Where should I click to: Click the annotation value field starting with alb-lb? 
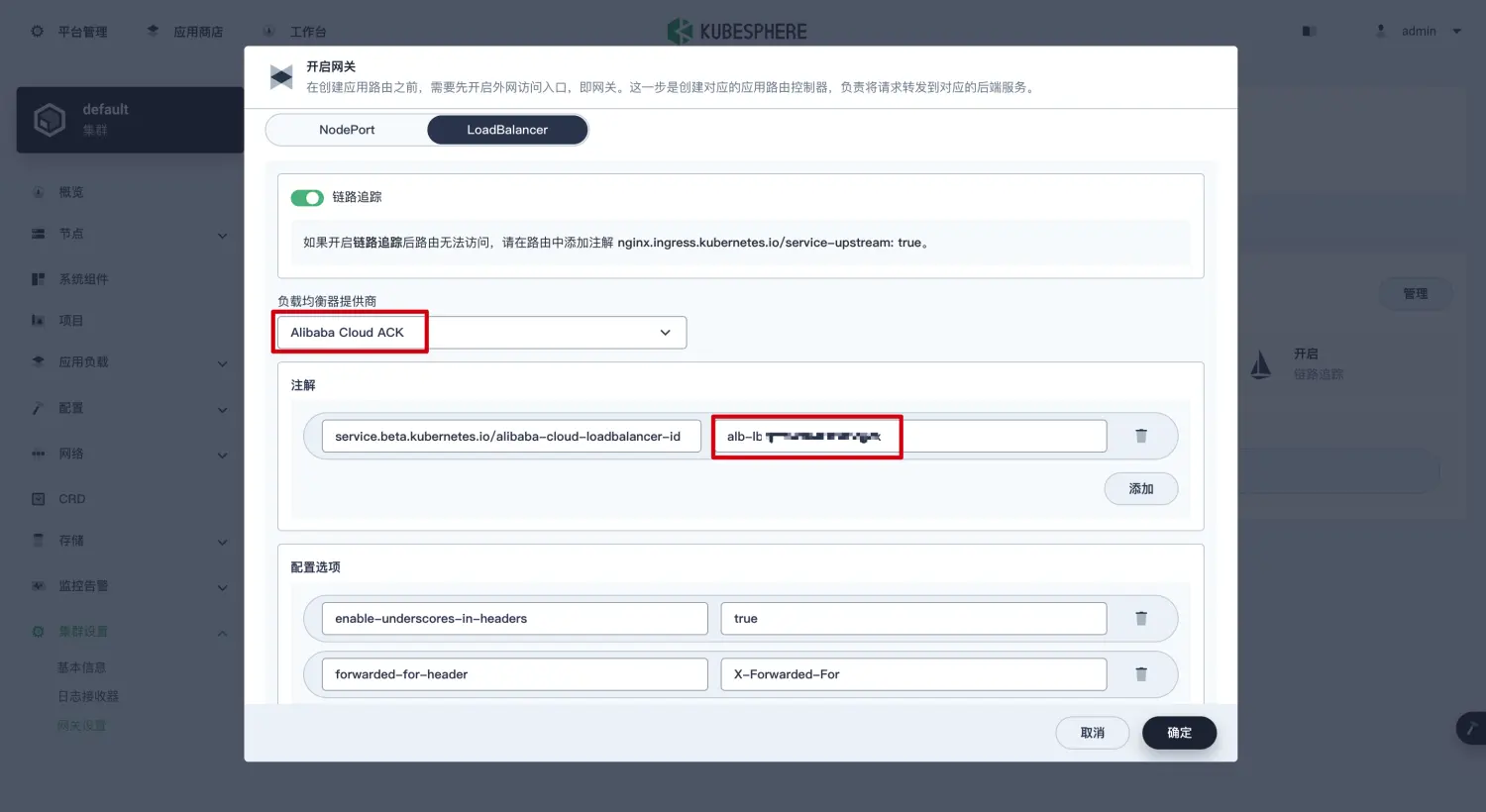909,437
